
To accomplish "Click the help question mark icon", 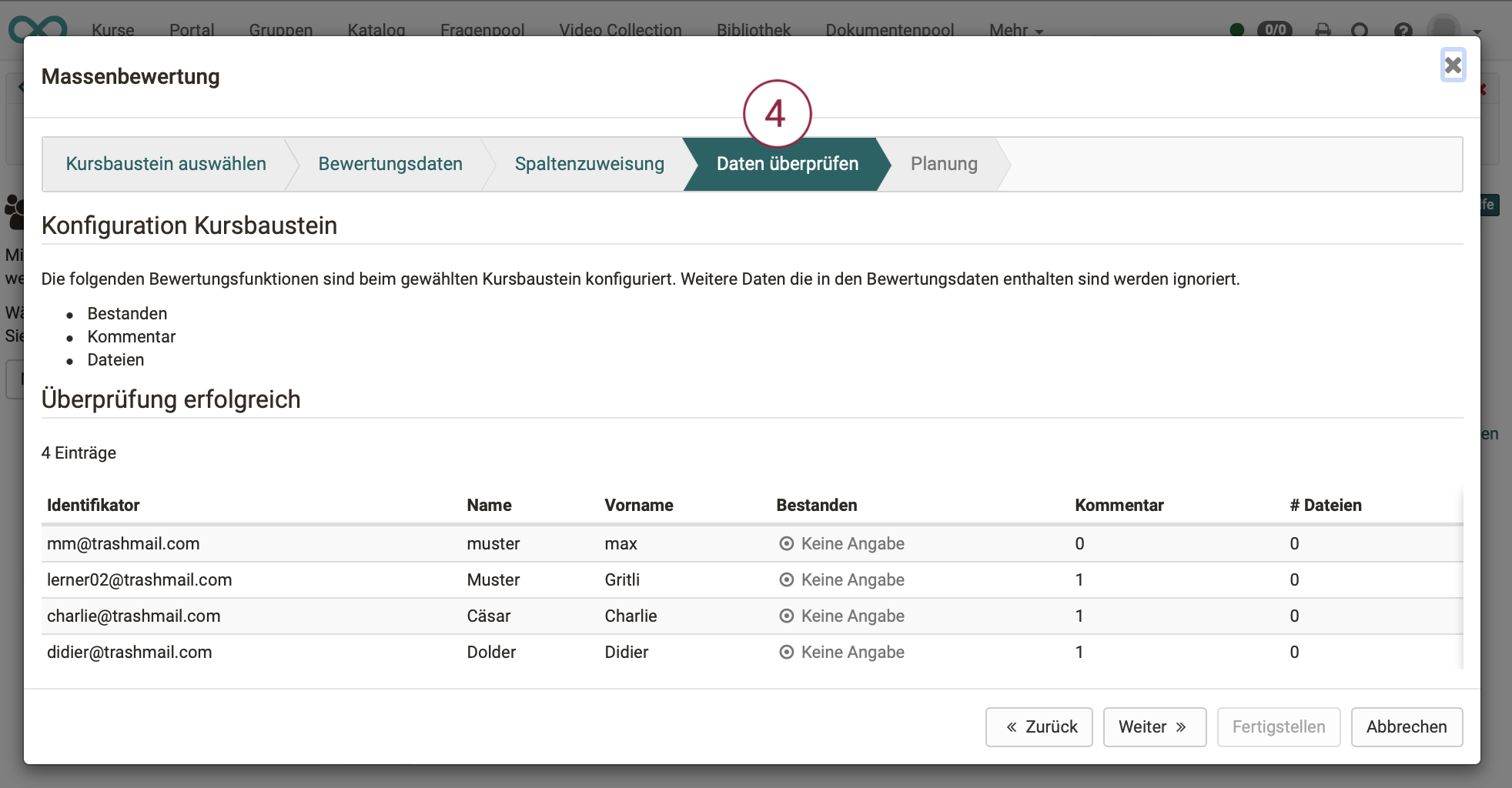I will [1403, 30].
